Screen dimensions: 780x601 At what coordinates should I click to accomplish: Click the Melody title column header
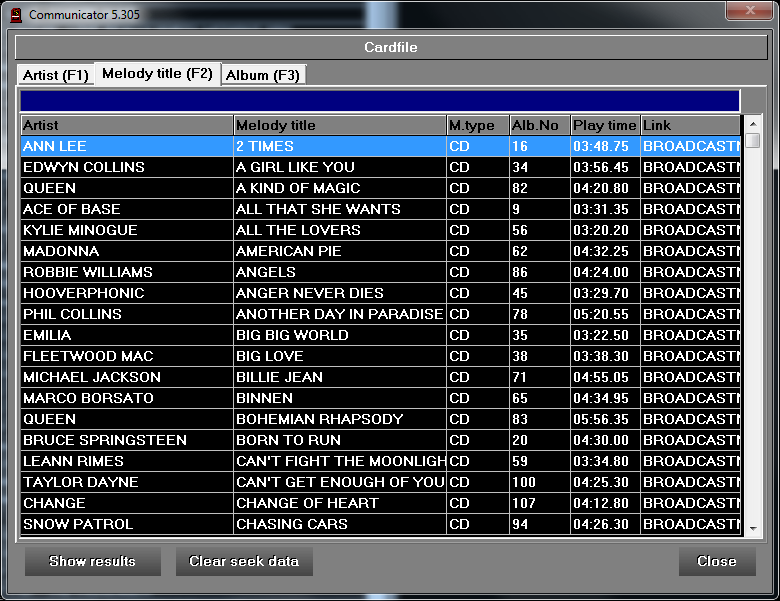340,125
